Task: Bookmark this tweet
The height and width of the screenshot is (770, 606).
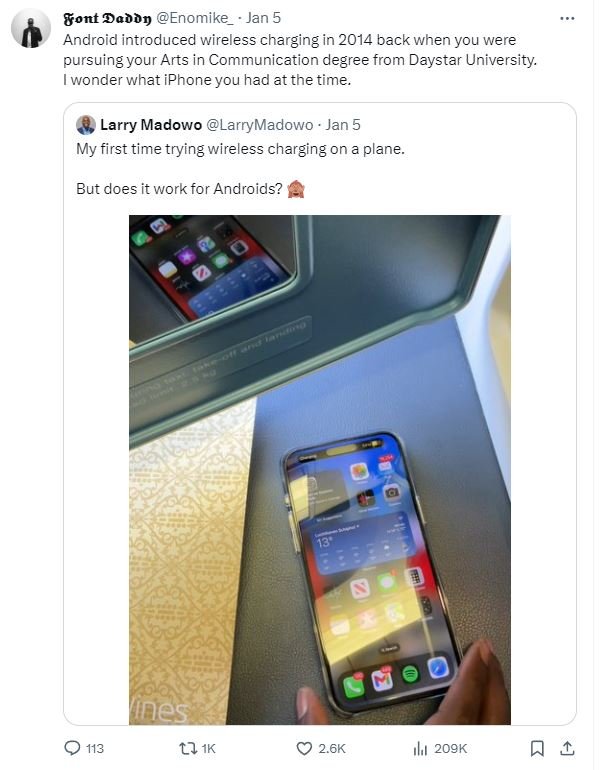Action: pos(537,748)
